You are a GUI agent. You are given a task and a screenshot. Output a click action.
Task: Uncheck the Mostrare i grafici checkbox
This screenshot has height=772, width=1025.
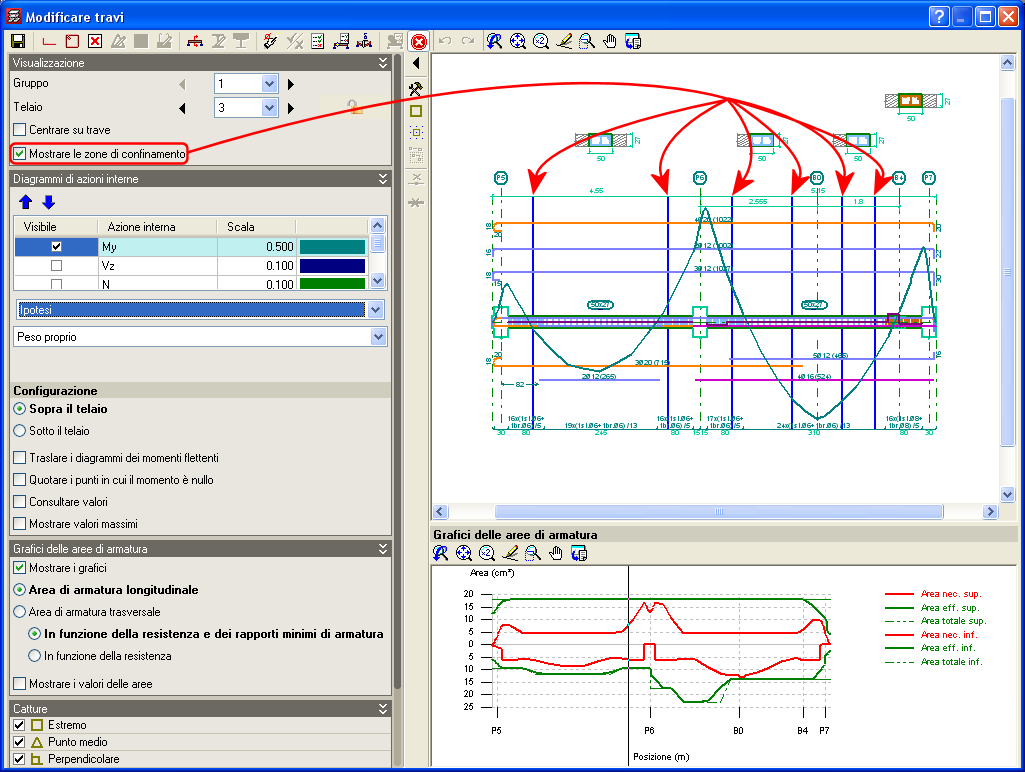(20, 567)
